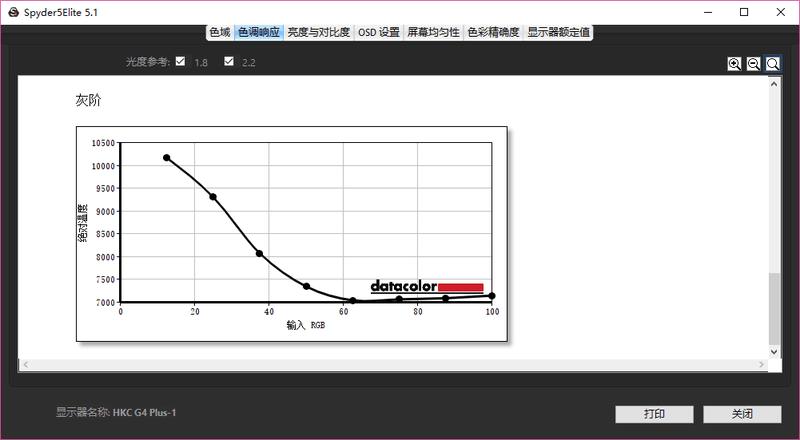This screenshot has width=800, height=440.
Task: Click the horizontal scrollbar left arrow
Action: [26, 364]
